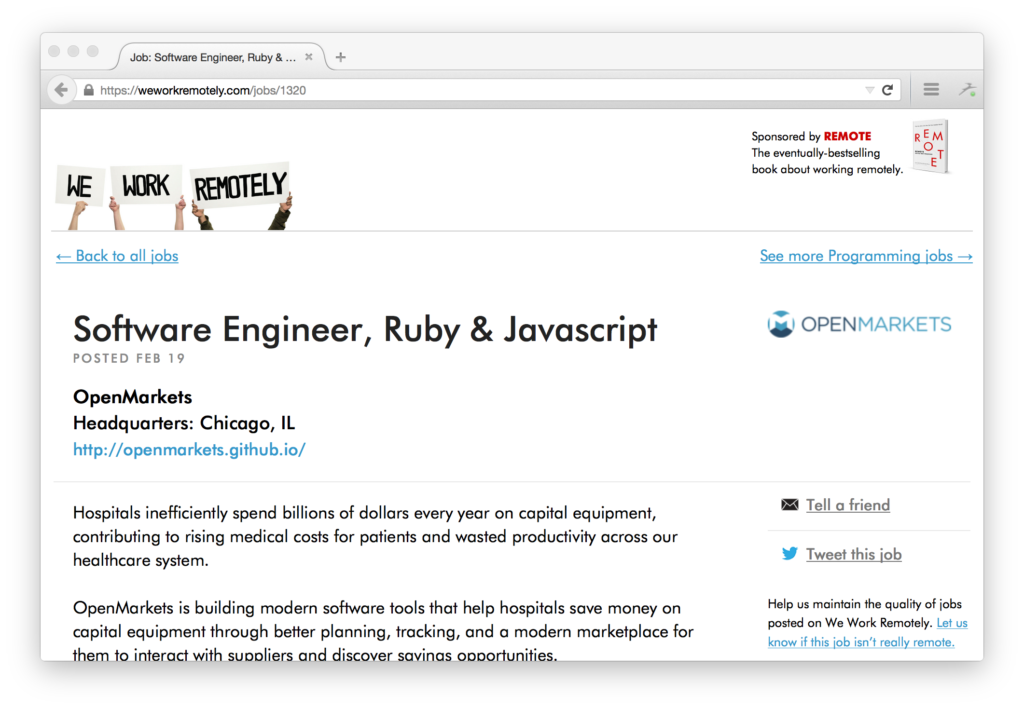
Task: Visit the openmarkets.github.io link
Action: 189,449
